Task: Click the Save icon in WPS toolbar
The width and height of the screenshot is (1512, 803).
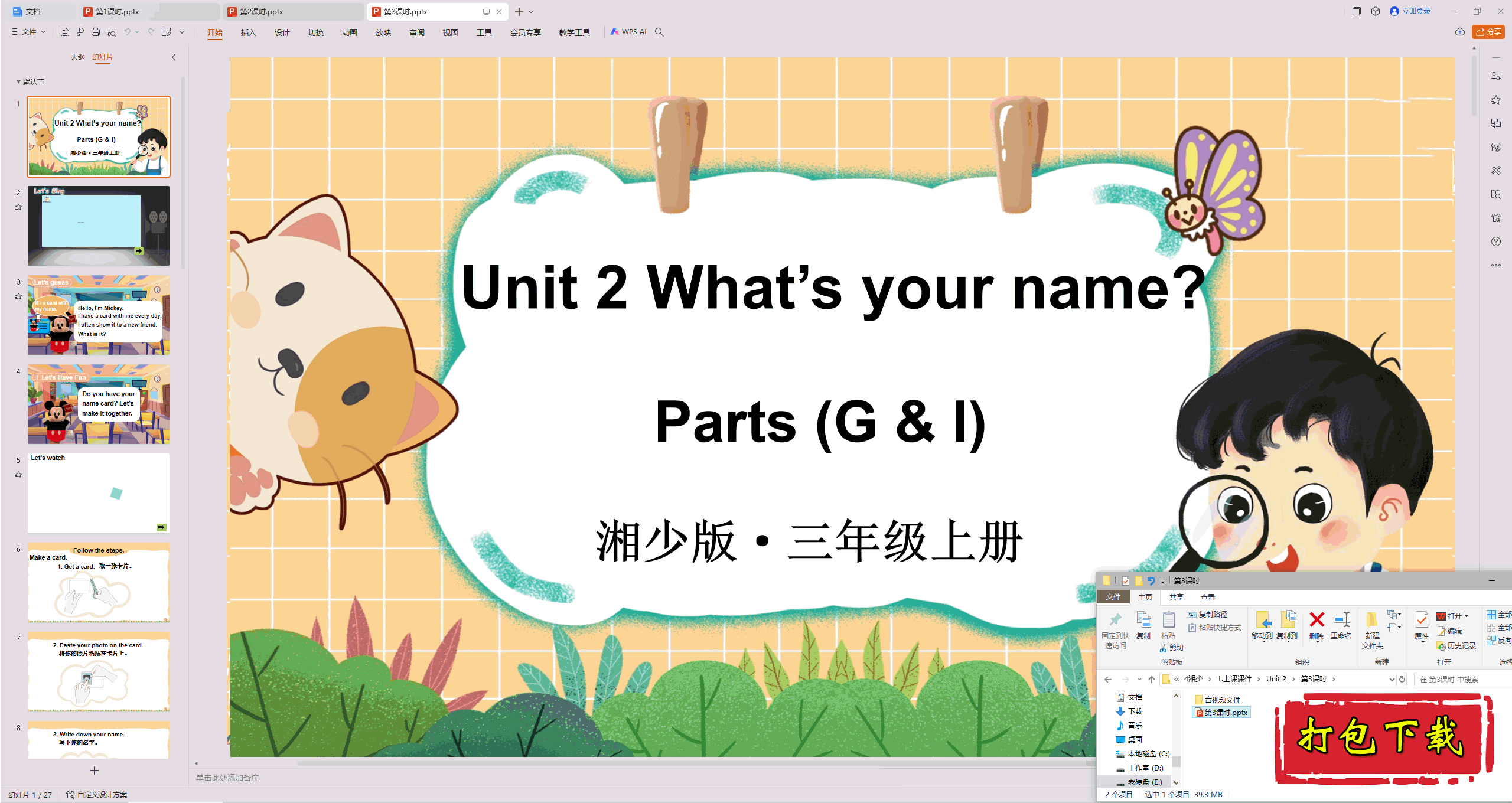Action: click(x=65, y=32)
